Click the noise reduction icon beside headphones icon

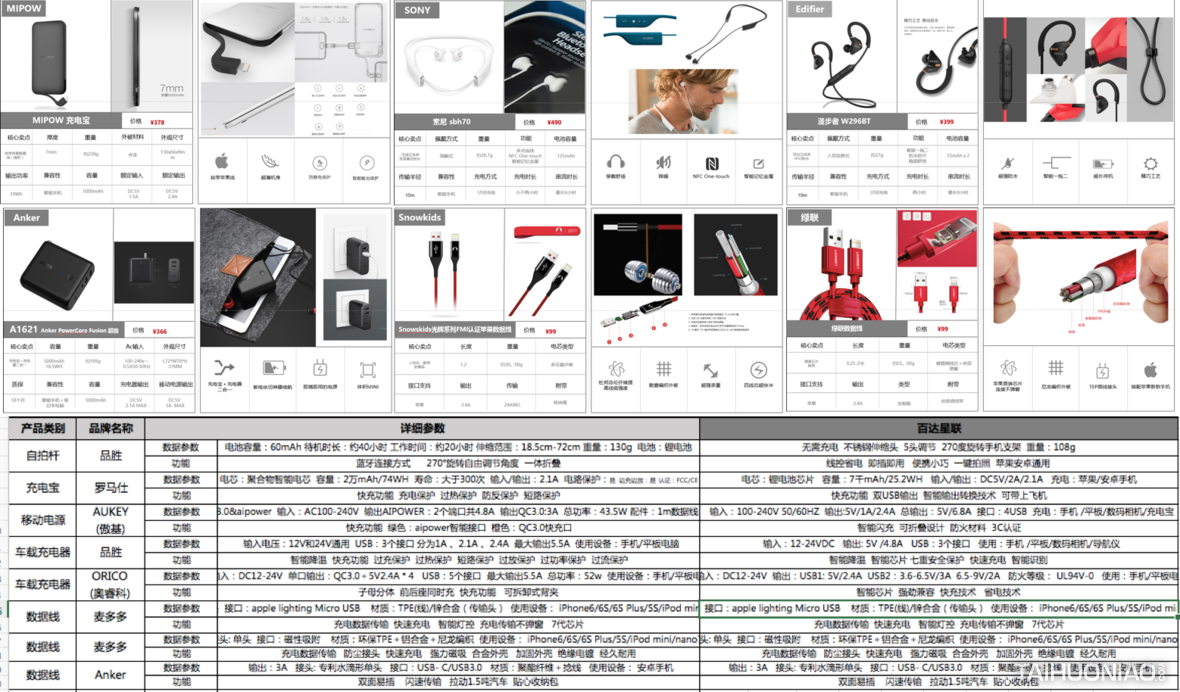point(663,162)
